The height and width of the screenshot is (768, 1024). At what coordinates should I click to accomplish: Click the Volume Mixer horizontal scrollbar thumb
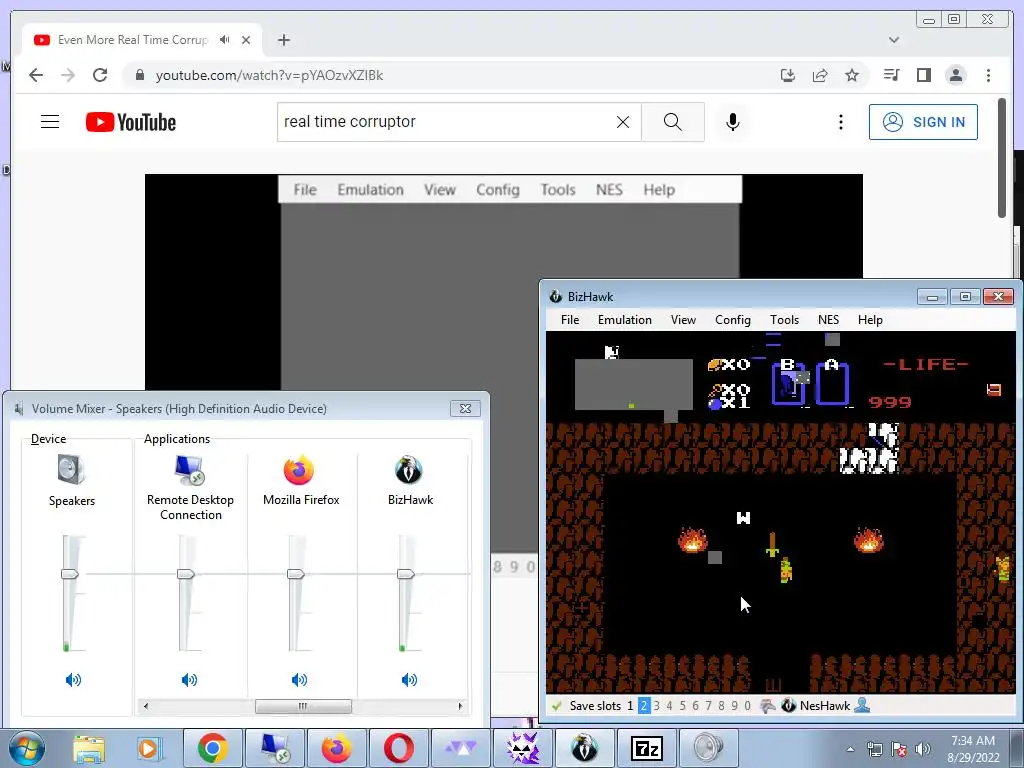tap(303, 706)
